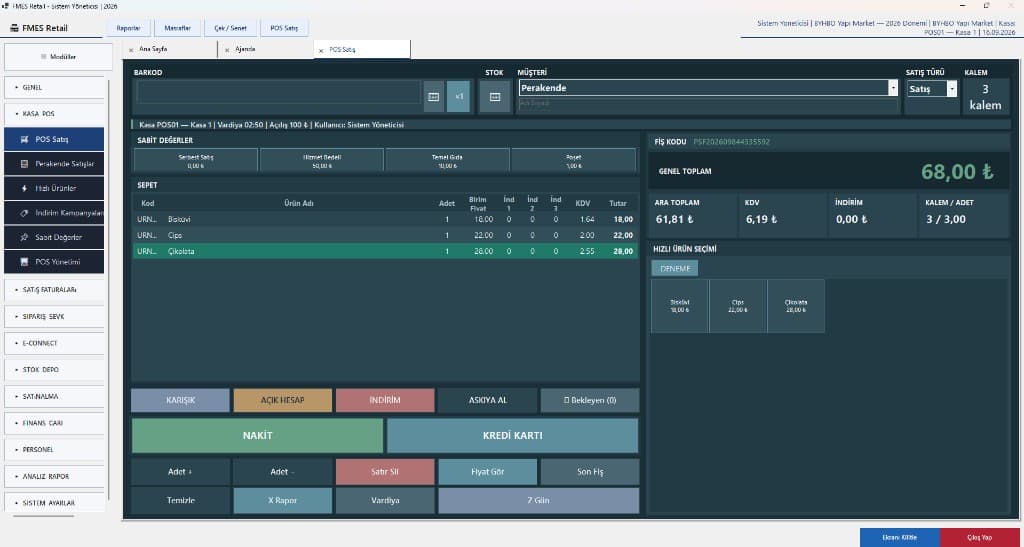Click the Hızlı Ürünler lightning icon
Screen dimensions: 1024x547
click(24, 188)
